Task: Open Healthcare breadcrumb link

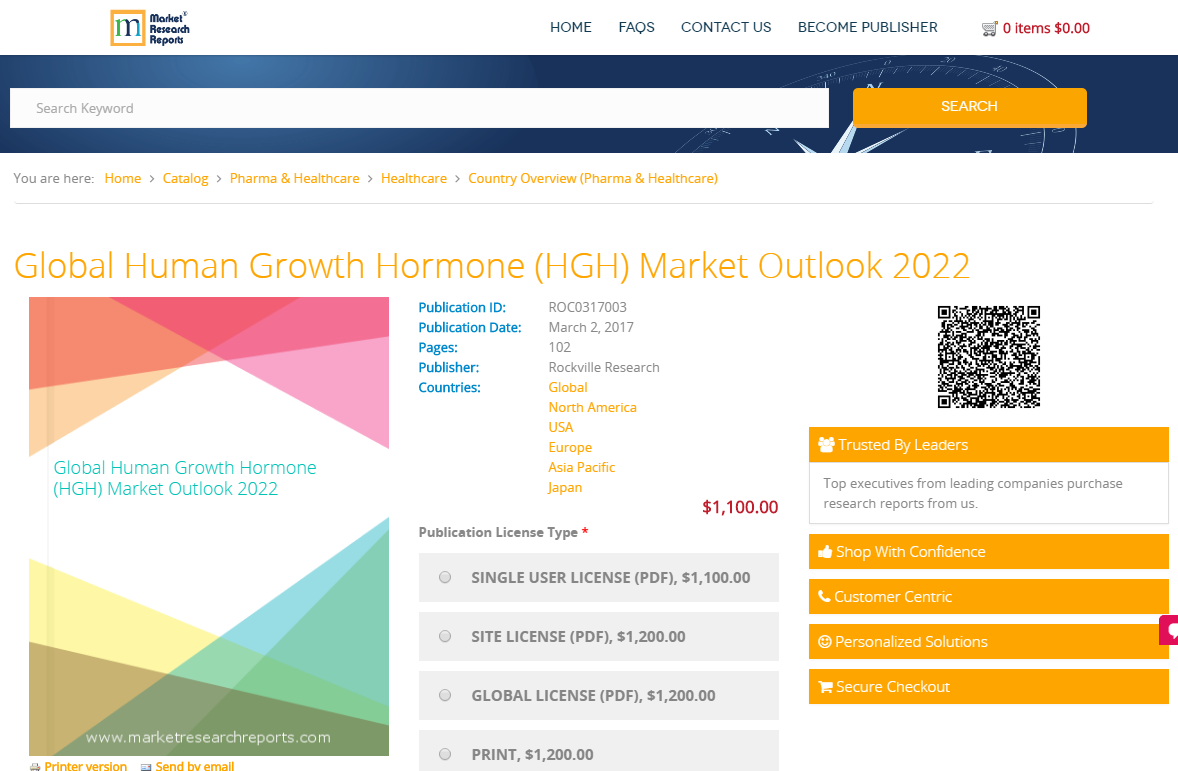Action: point(413,178)
